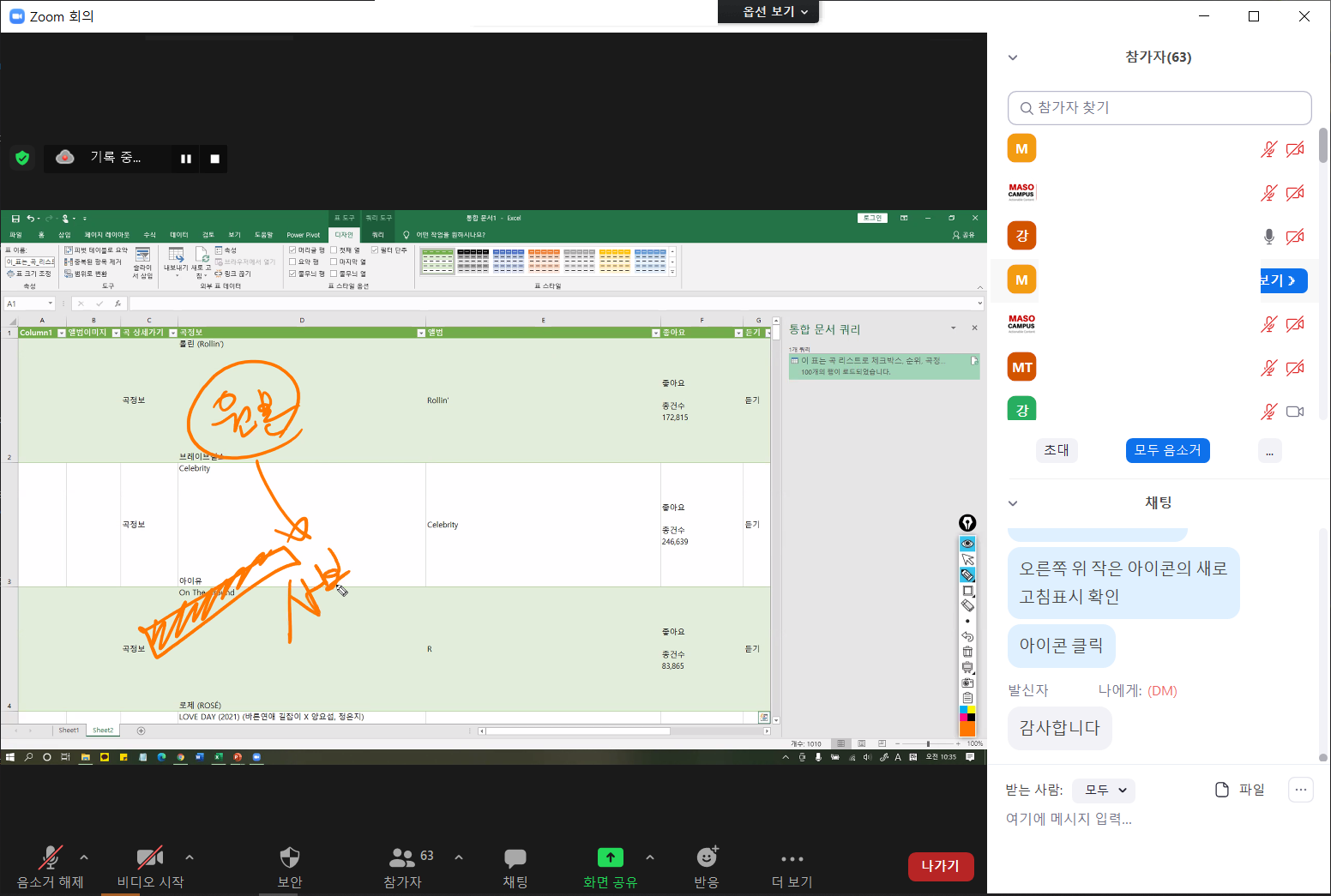1331x896 pixels.
Task: Unmute microphone with 음소거 해제
Action: tap(50, 866)
